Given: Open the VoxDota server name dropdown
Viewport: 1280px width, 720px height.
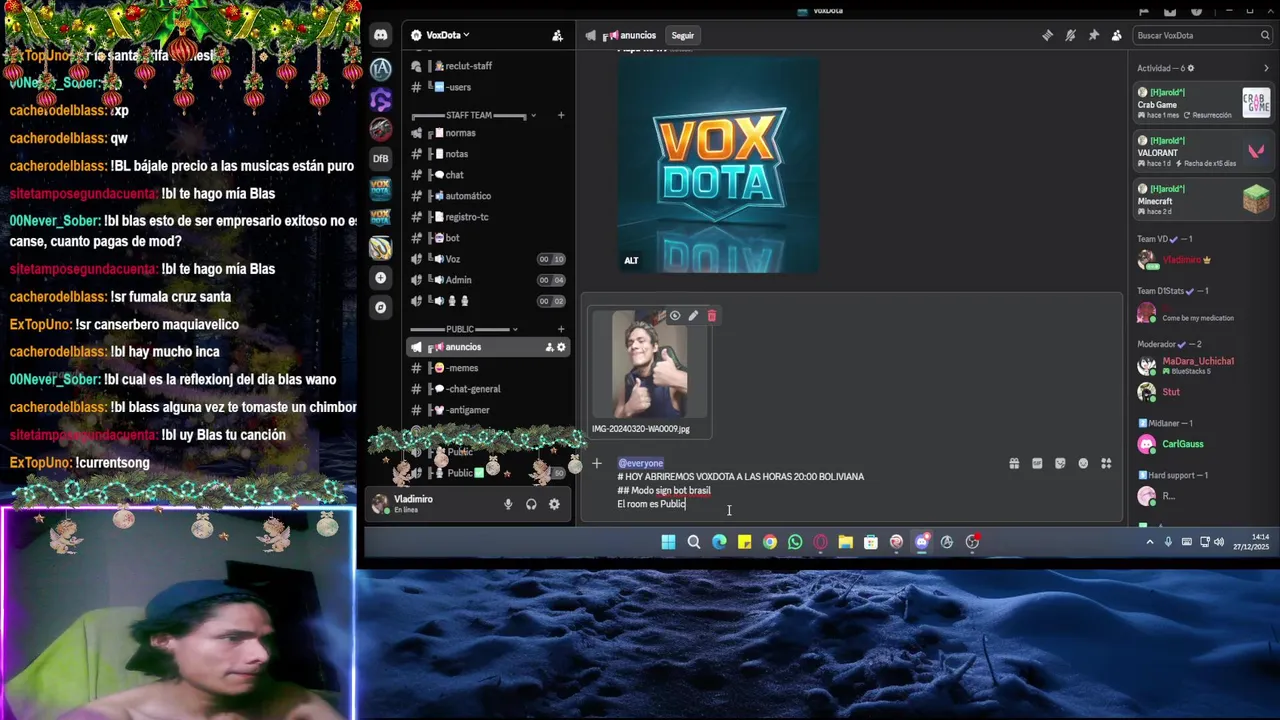Looking at the screenshot, I should coord(440,35).
